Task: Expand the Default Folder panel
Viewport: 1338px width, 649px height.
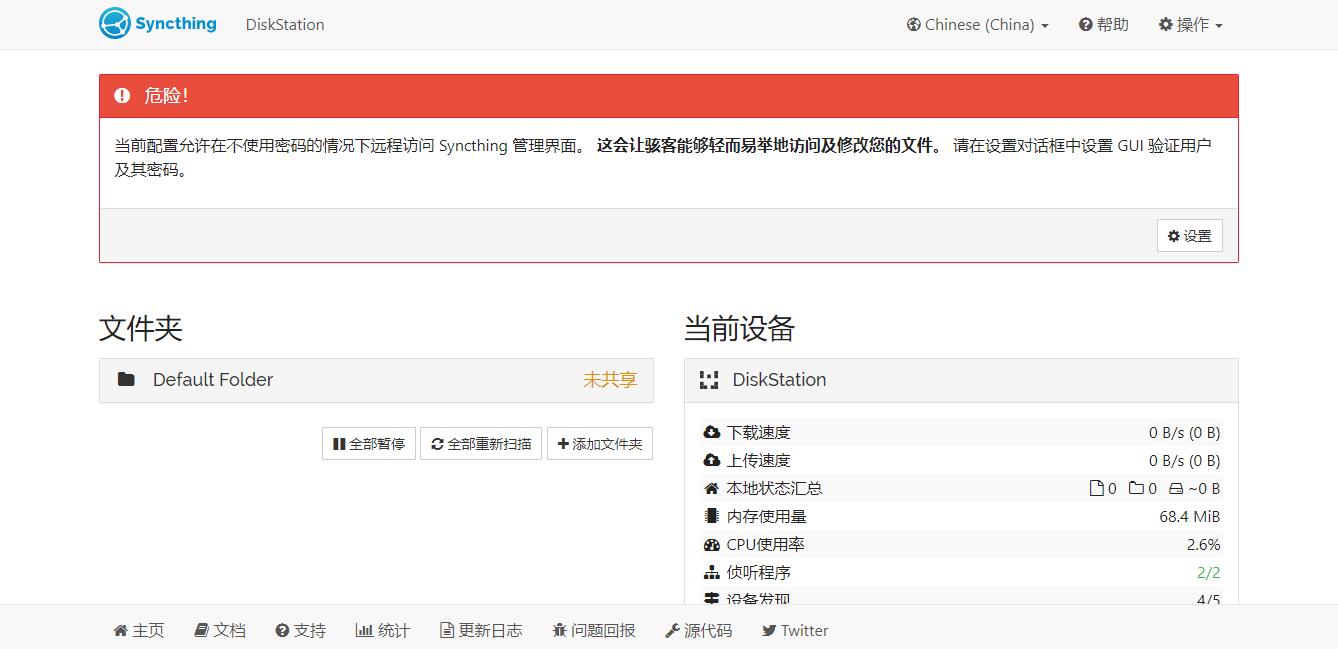Action: [x=375, y=380]
